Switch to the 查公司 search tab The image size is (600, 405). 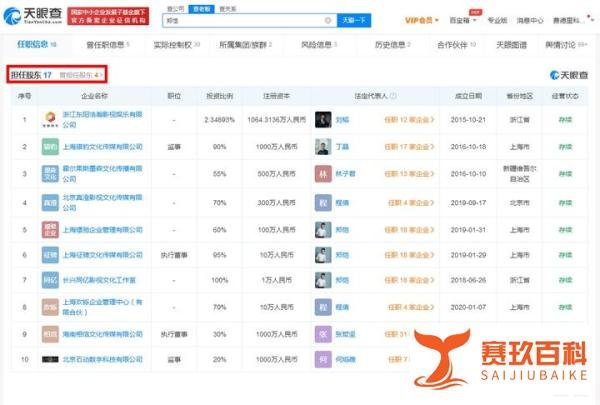pyautogui.click(x=175, y=8)
